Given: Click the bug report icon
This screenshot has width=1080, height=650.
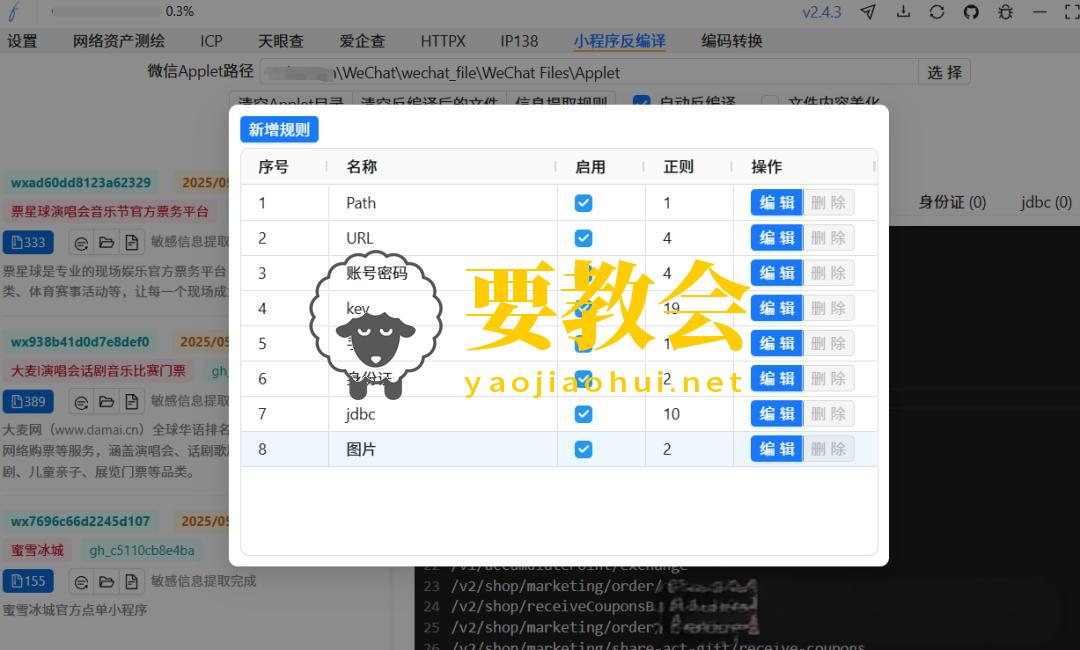Looking at the screenshot, I should tap(1006, 12).
